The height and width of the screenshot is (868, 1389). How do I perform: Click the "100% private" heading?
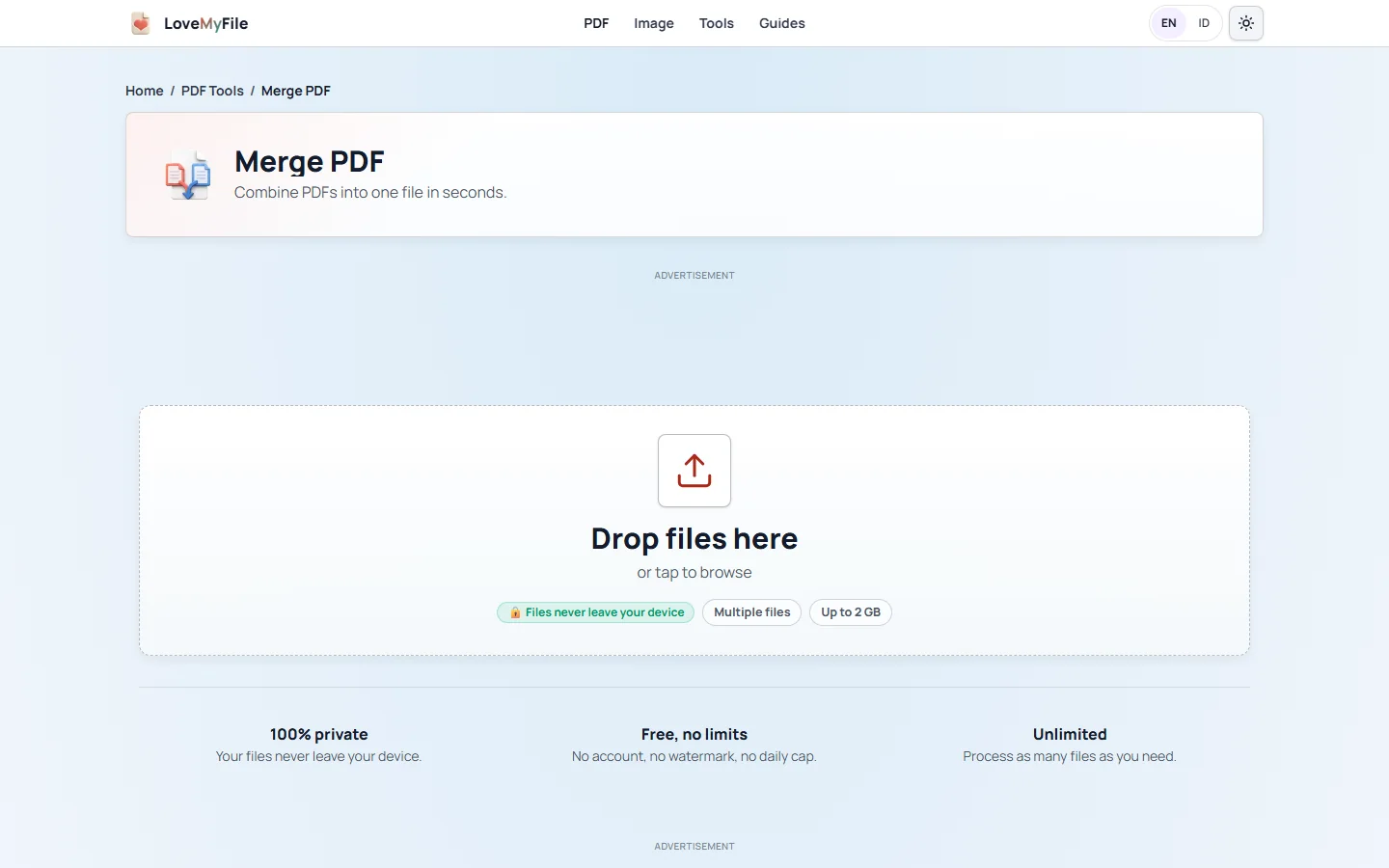click(319, 734)
